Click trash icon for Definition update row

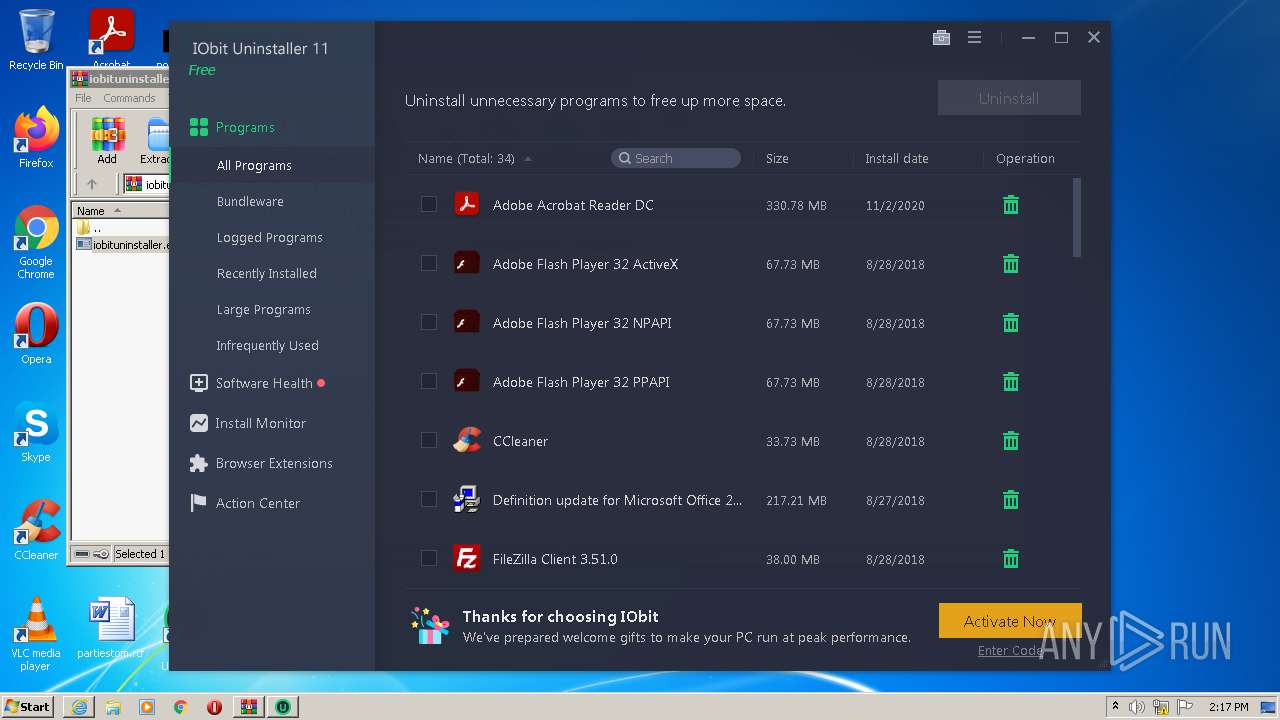coord(1011,500)
